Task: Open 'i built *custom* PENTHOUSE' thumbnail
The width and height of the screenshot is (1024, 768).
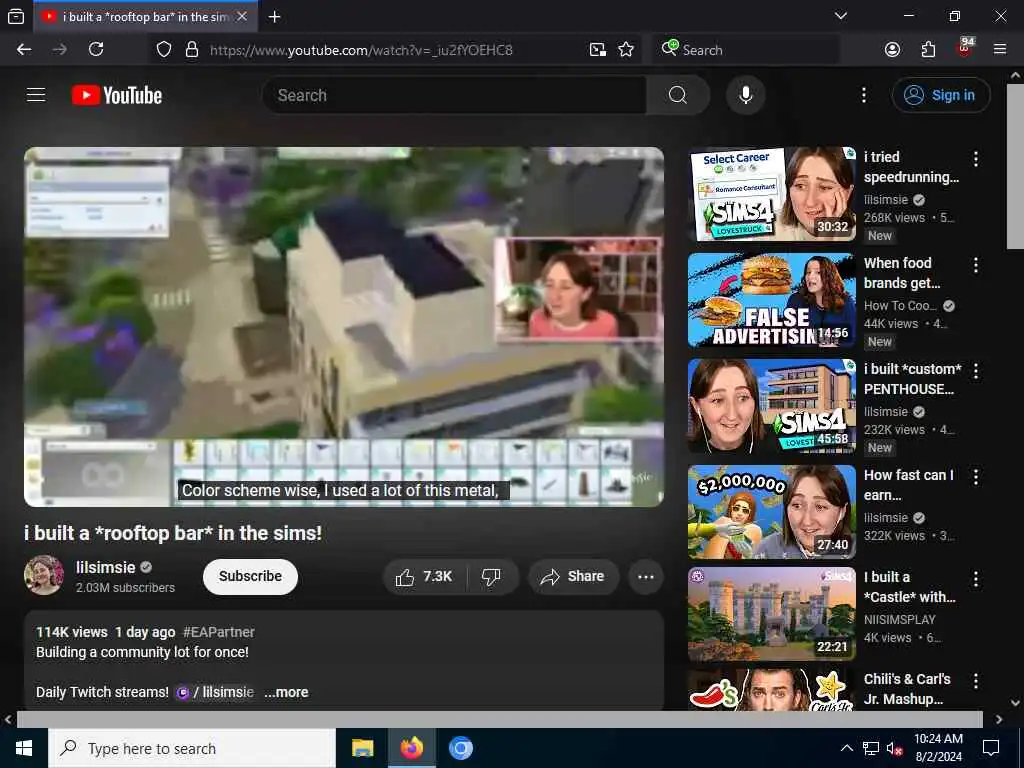Action: coord(771,406)
